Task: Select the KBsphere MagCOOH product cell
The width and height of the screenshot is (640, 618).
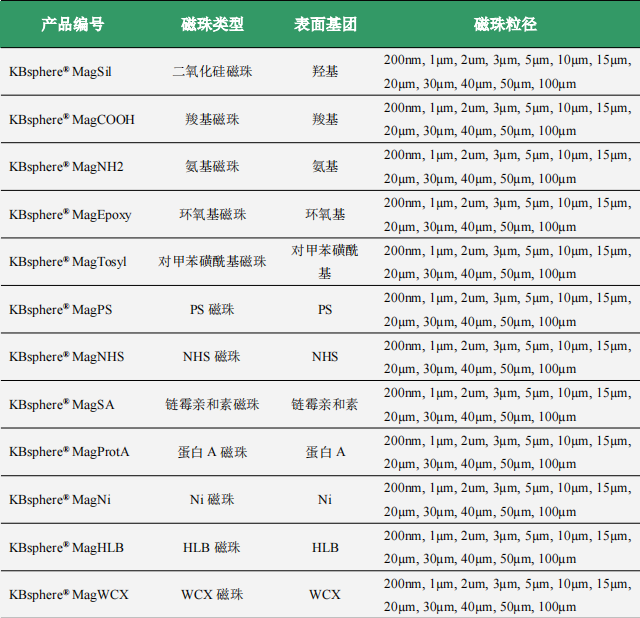Action: point(72,120)
